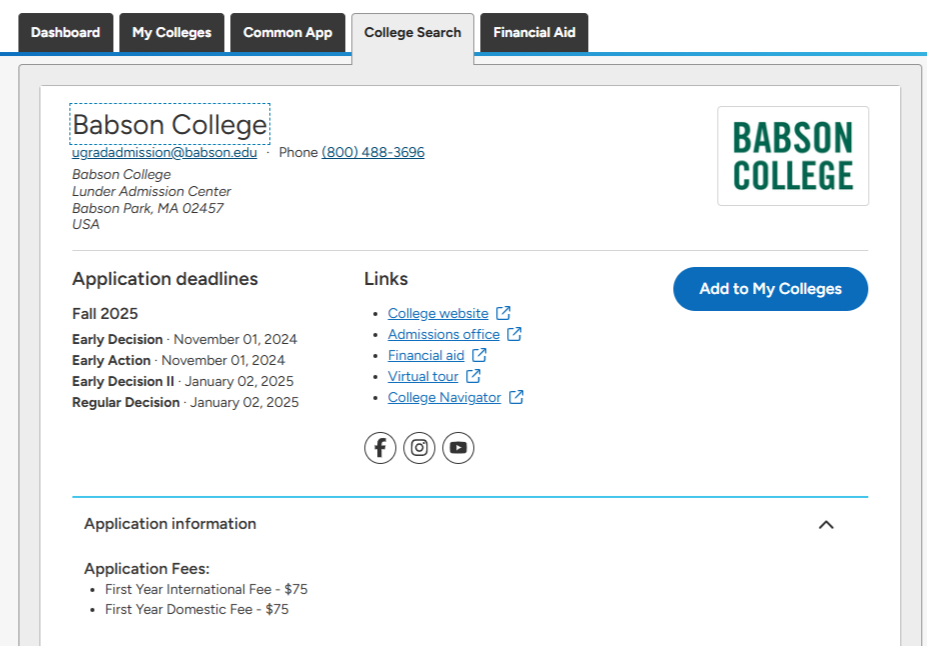Click Add to My Colleges button
Image resolution: width=927 pixels, height=646 pixels.
point(770,289)
